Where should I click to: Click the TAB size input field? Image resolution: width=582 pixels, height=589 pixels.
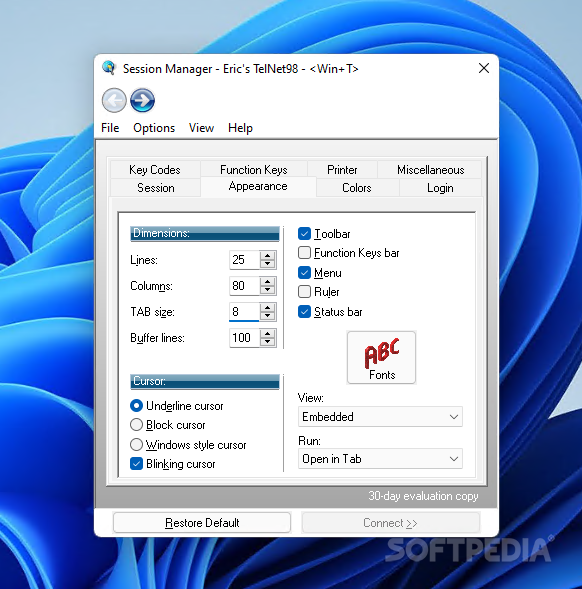coord(244,312)
